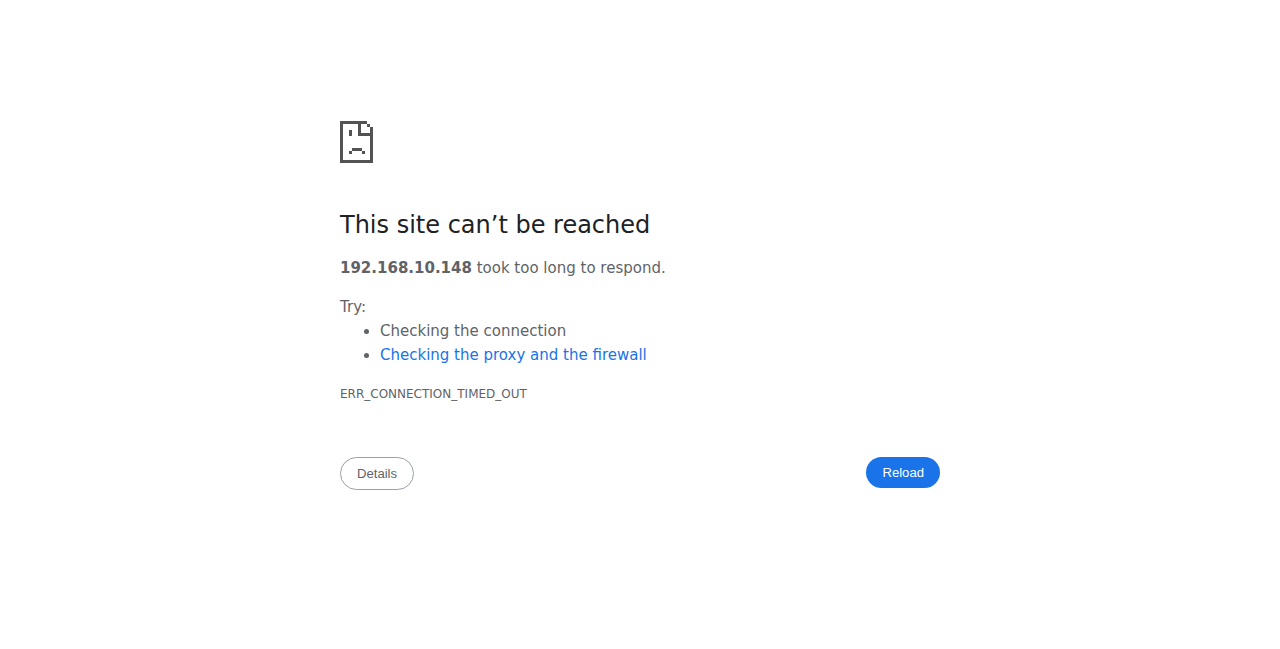Click the blue Reload button
This screenshot has width=1280, height=649.
(x=902, y=472)
